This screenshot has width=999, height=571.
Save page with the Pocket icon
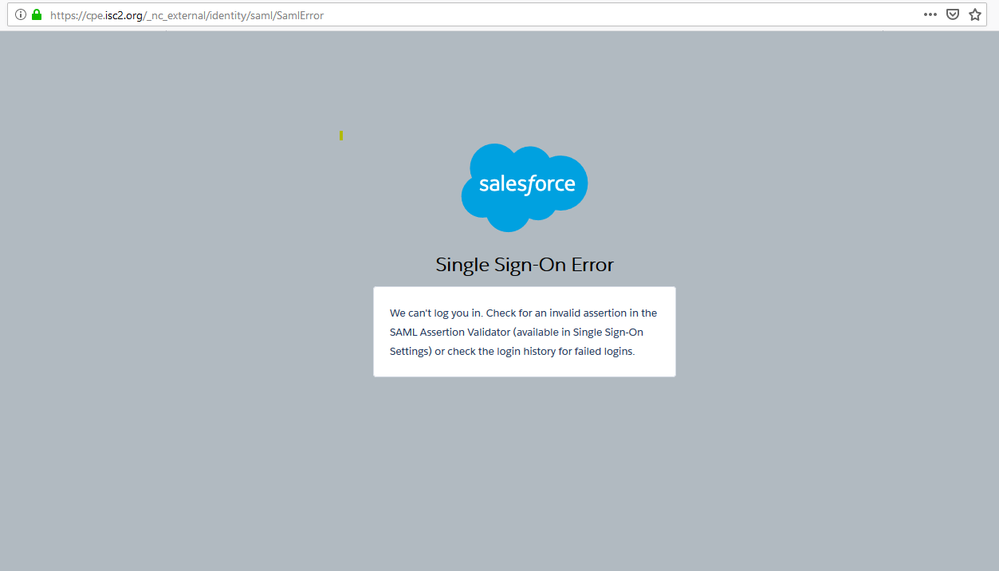pyautogui.click(x=953, y=15)
